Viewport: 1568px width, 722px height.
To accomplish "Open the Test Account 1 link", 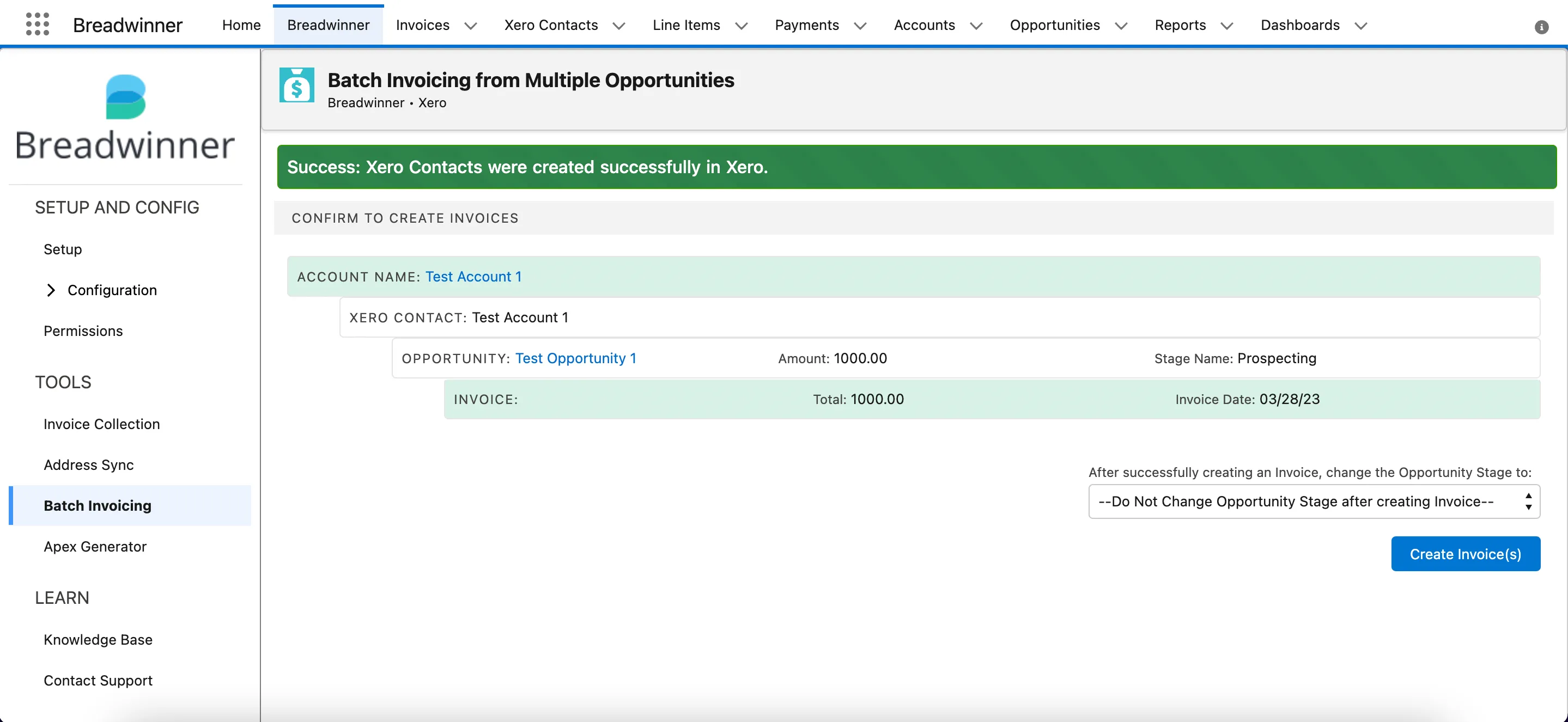I will (473, 277).
